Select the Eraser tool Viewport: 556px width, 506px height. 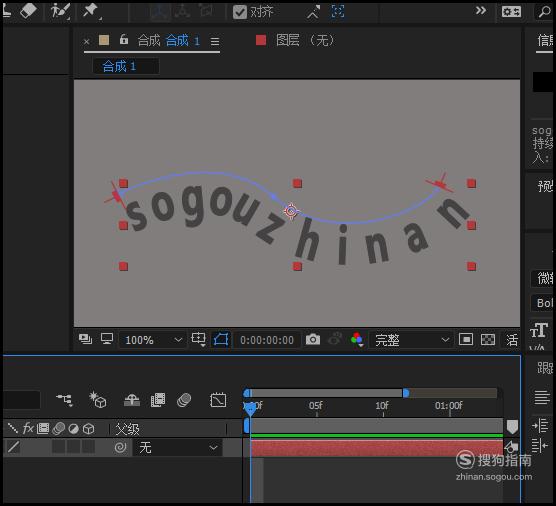[28, 10]
